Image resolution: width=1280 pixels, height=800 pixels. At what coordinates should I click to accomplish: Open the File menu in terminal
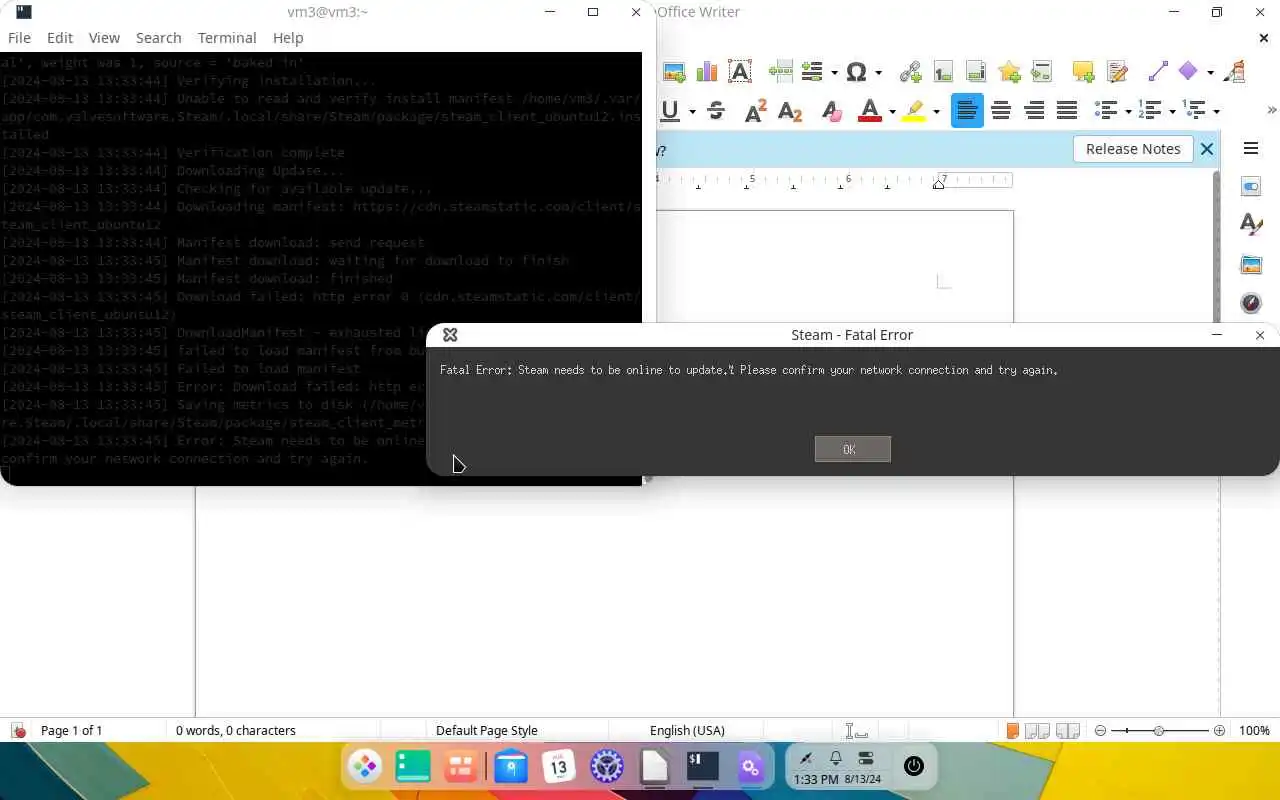pos(19,38)
